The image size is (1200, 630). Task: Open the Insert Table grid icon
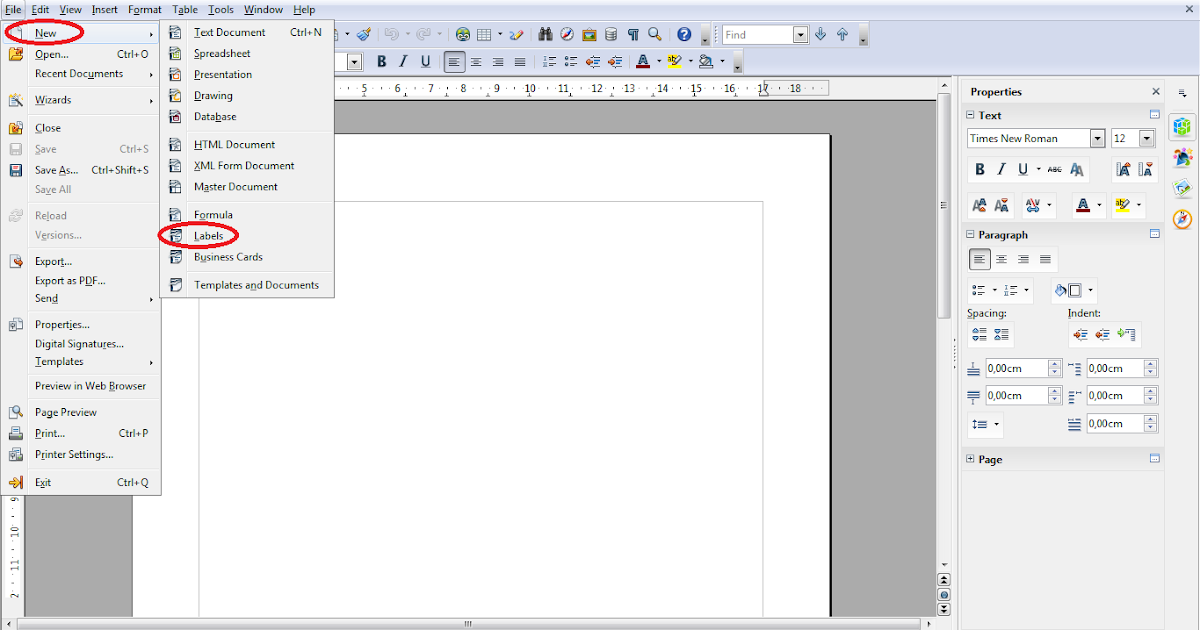(484, 34)
